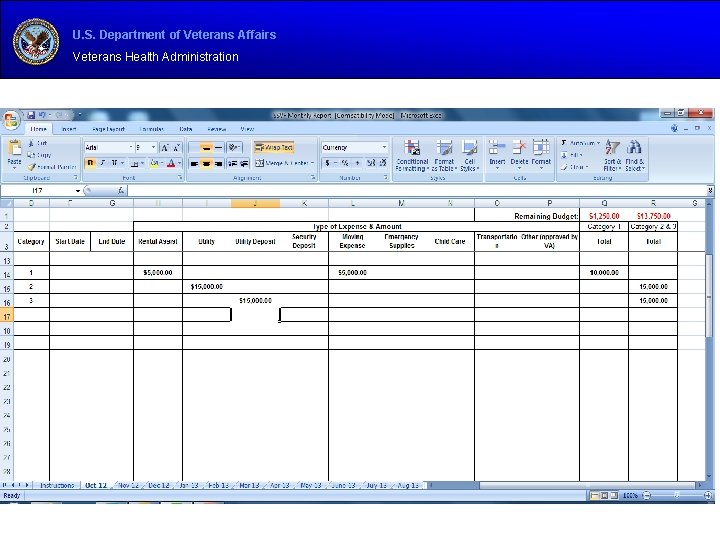Increase decimal places
This screenshot has width=720, height=540.
click(371, 163)
